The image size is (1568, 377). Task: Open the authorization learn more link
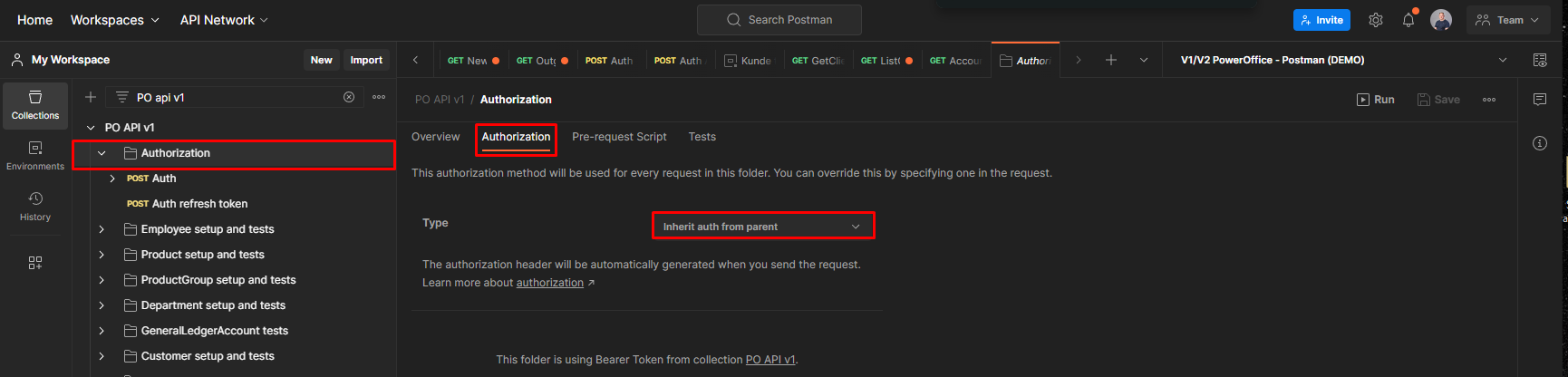point(550,283)
